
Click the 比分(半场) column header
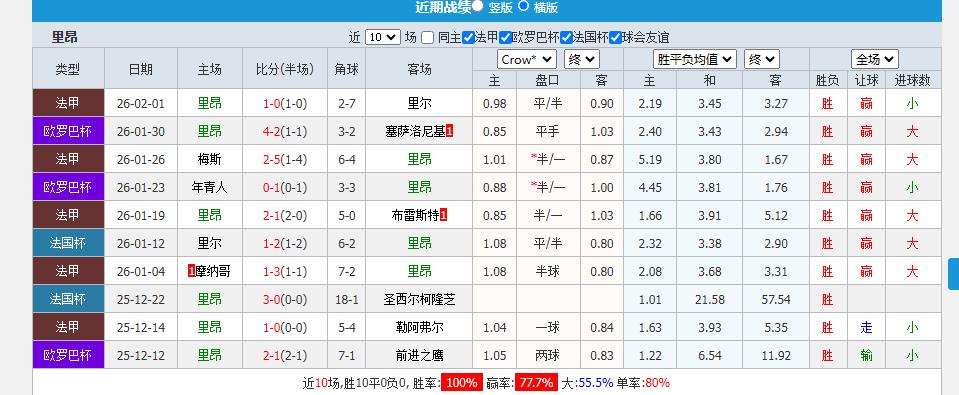pyautogui.click(x=284, y=69)
